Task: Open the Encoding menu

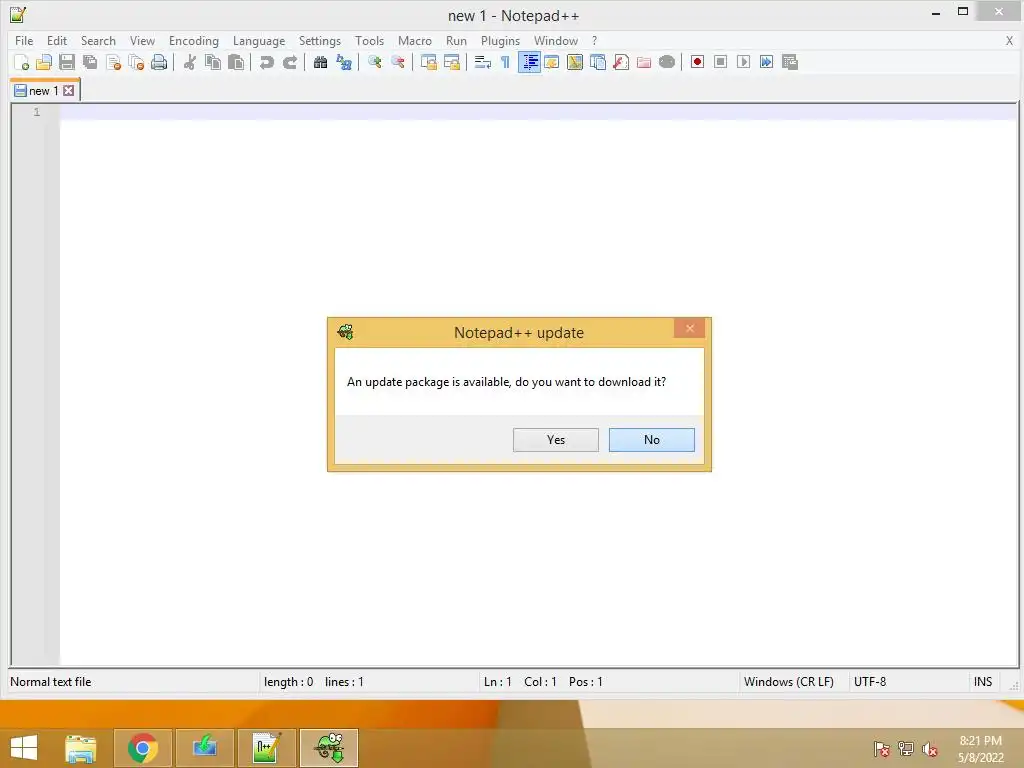Action: [194, 40]
